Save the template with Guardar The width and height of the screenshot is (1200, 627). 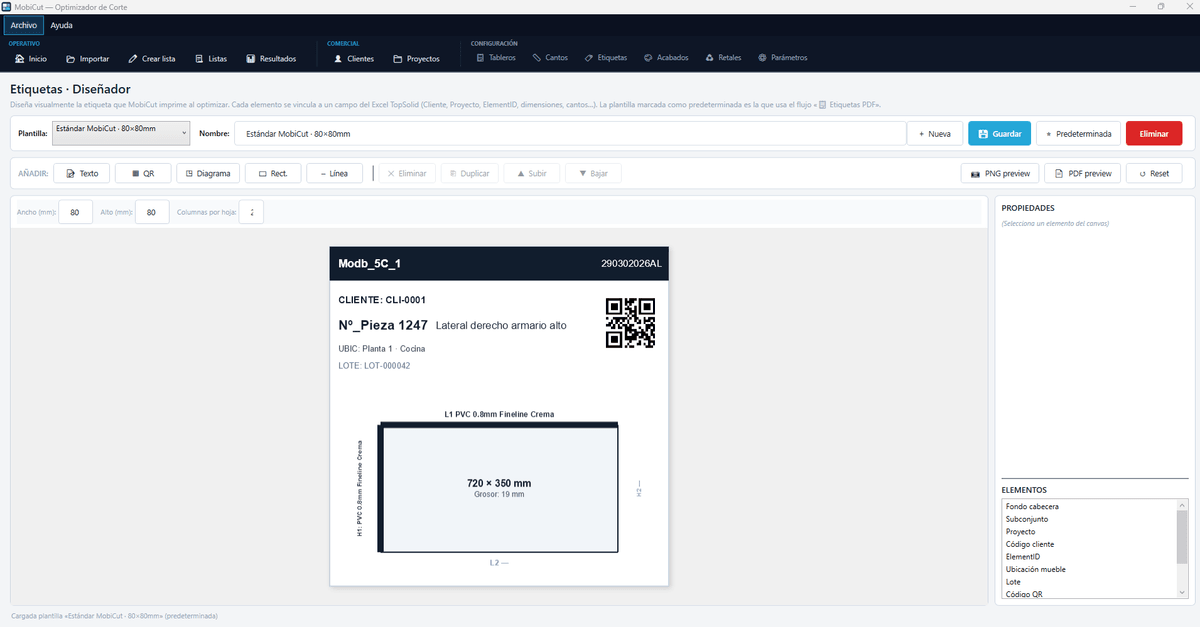point(999,133)
